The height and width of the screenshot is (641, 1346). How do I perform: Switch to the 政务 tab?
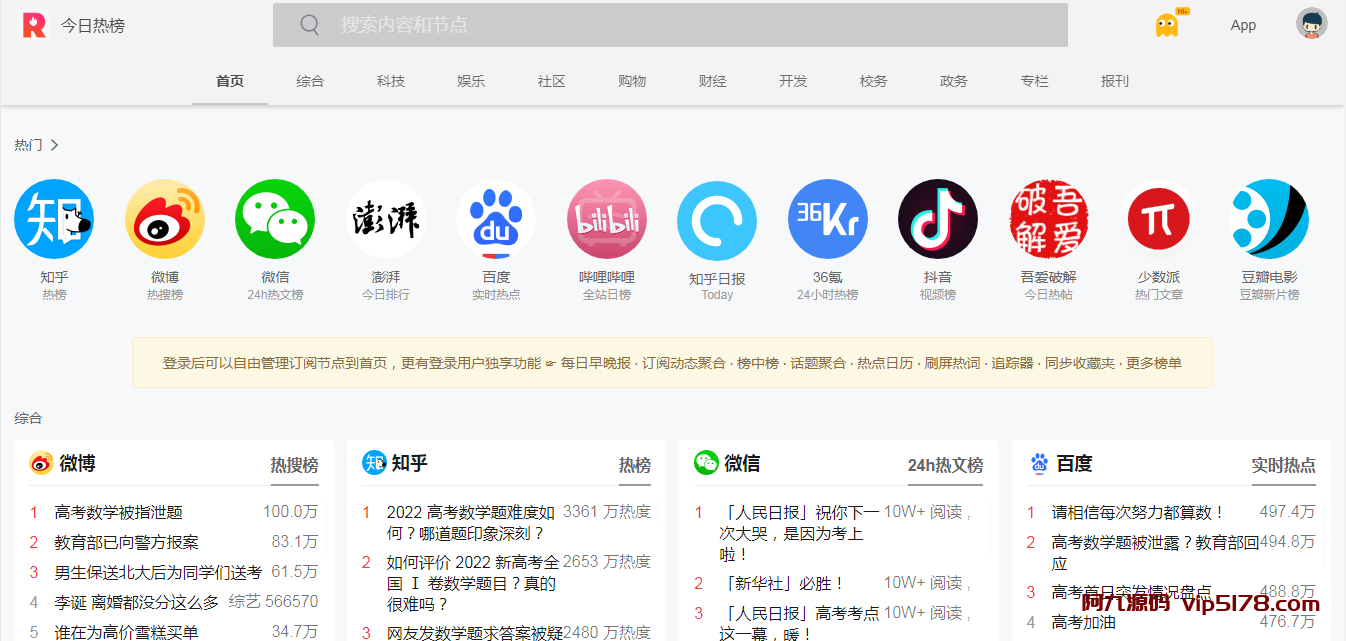(954, 81)
